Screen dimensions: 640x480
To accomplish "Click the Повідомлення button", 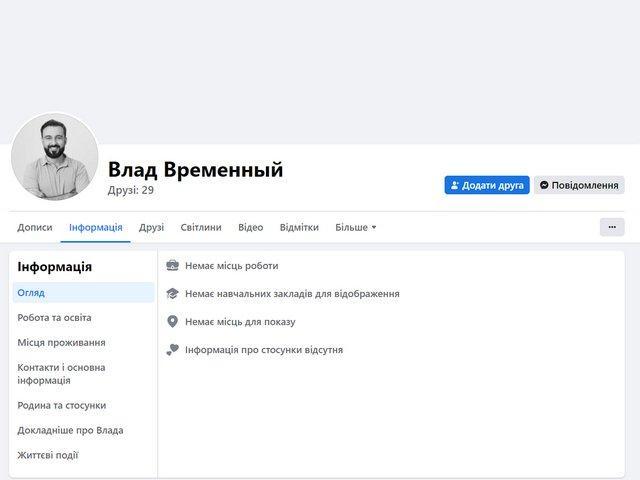I will point(579,185).
